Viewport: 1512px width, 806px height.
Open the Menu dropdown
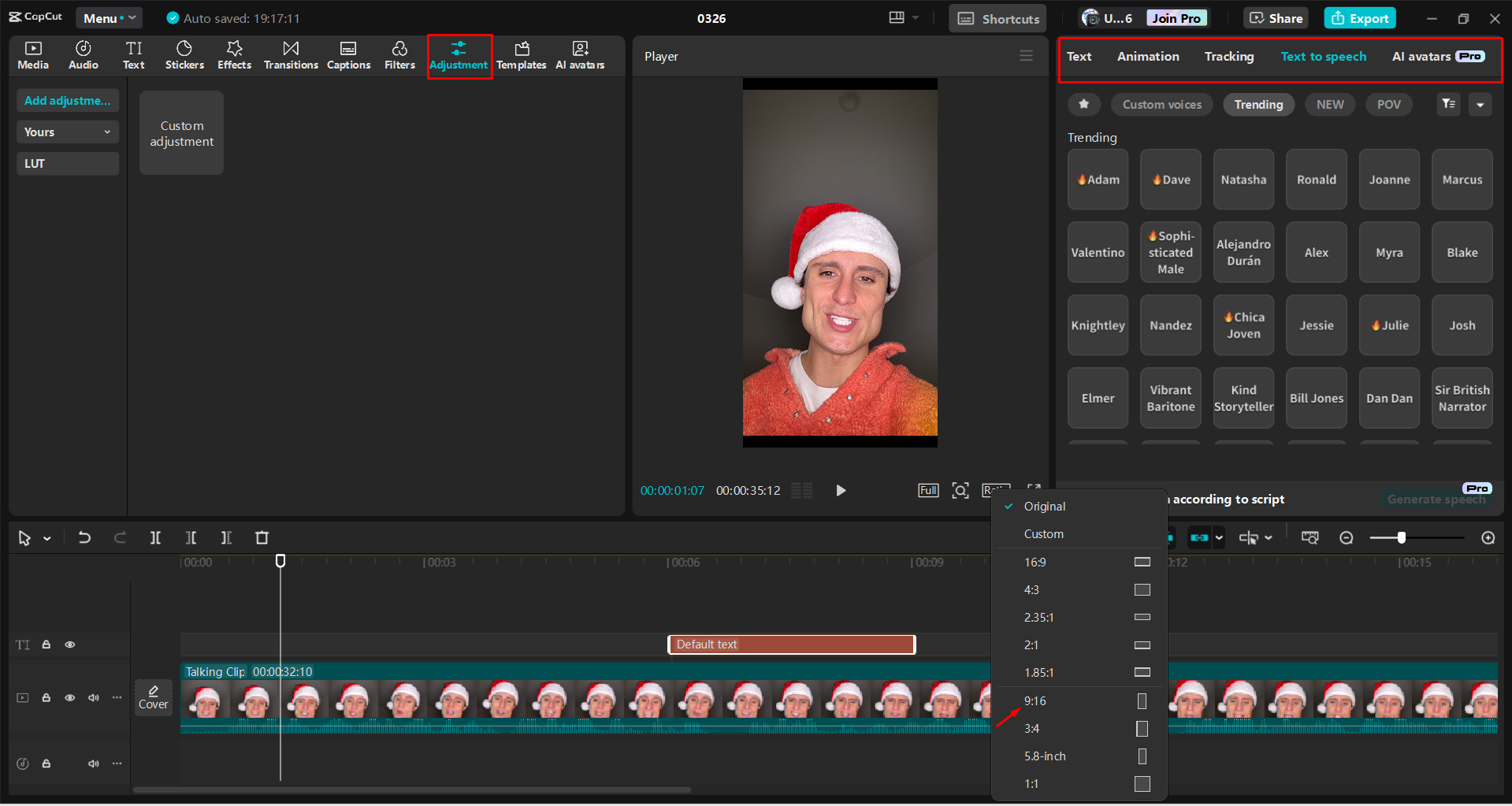pyautogui.click(x=109, y=17)
